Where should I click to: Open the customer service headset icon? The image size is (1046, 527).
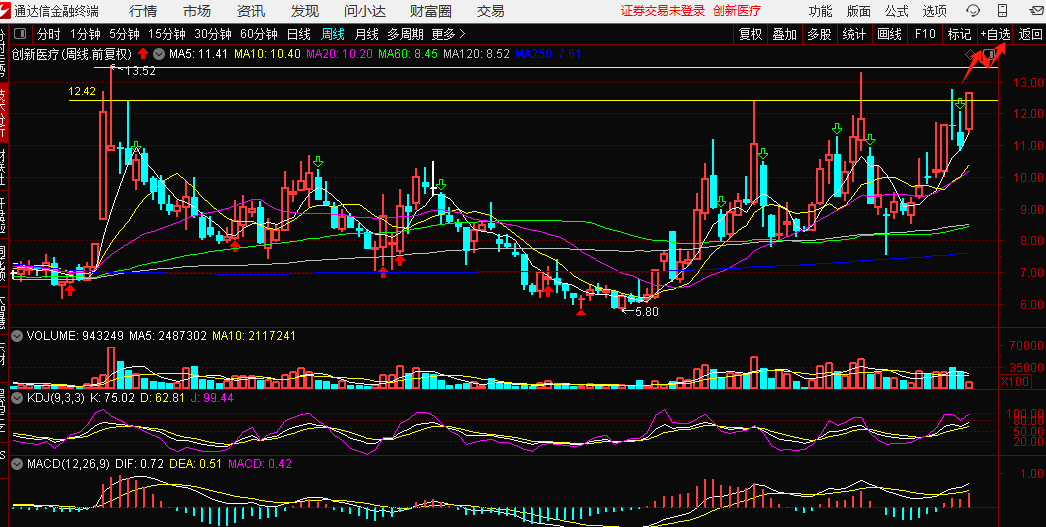tap(973, 11)
